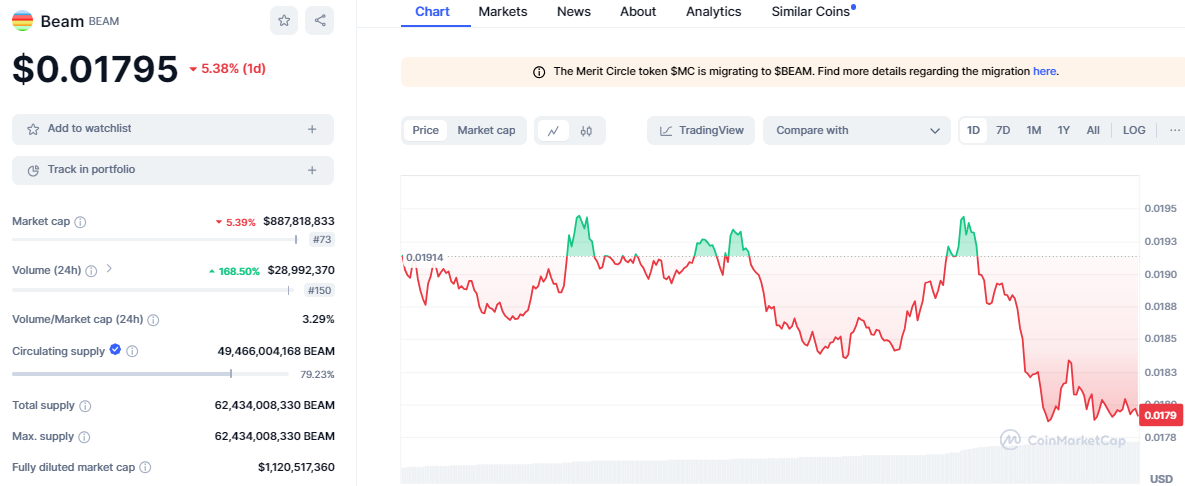
Task: Click the Circulating supply verified badge
Action: pos(116,349)
